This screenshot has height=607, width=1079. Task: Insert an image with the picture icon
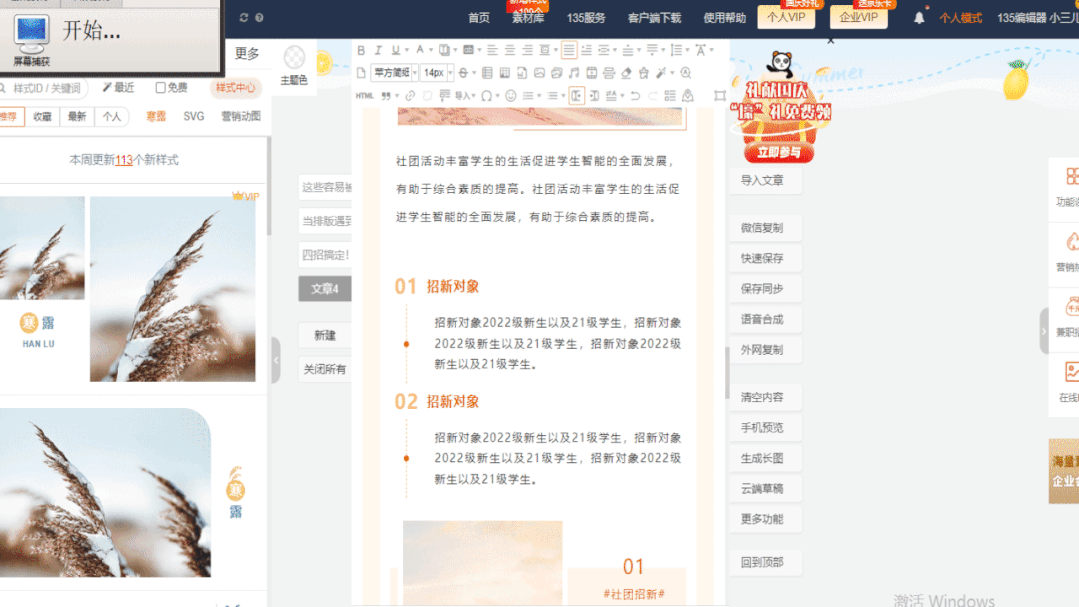point(540,72)
